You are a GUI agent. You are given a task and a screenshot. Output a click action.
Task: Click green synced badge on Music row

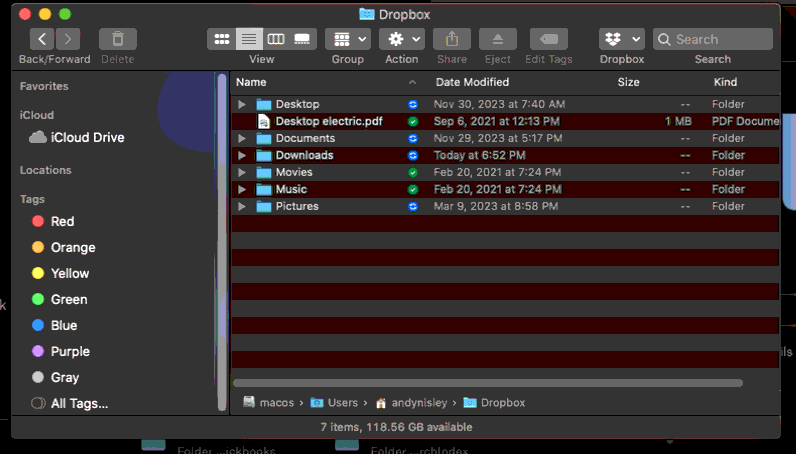click(413, 189)
